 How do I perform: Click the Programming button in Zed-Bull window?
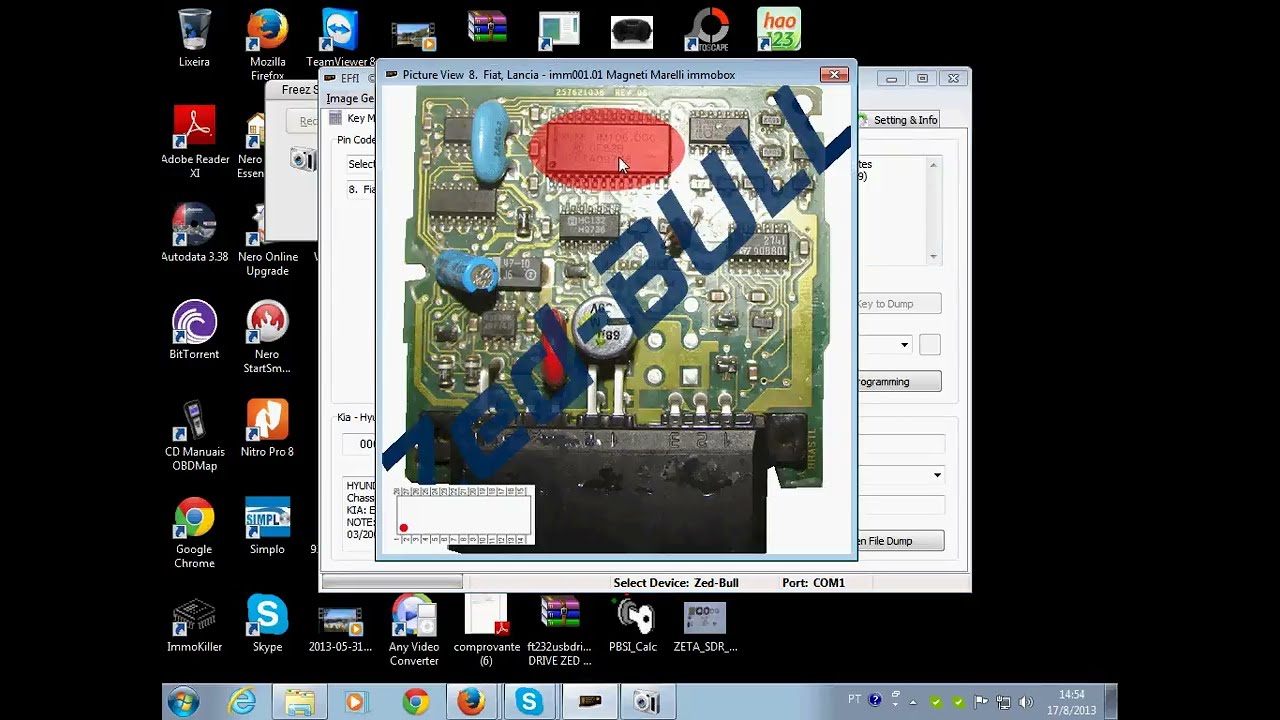(899, 381)
